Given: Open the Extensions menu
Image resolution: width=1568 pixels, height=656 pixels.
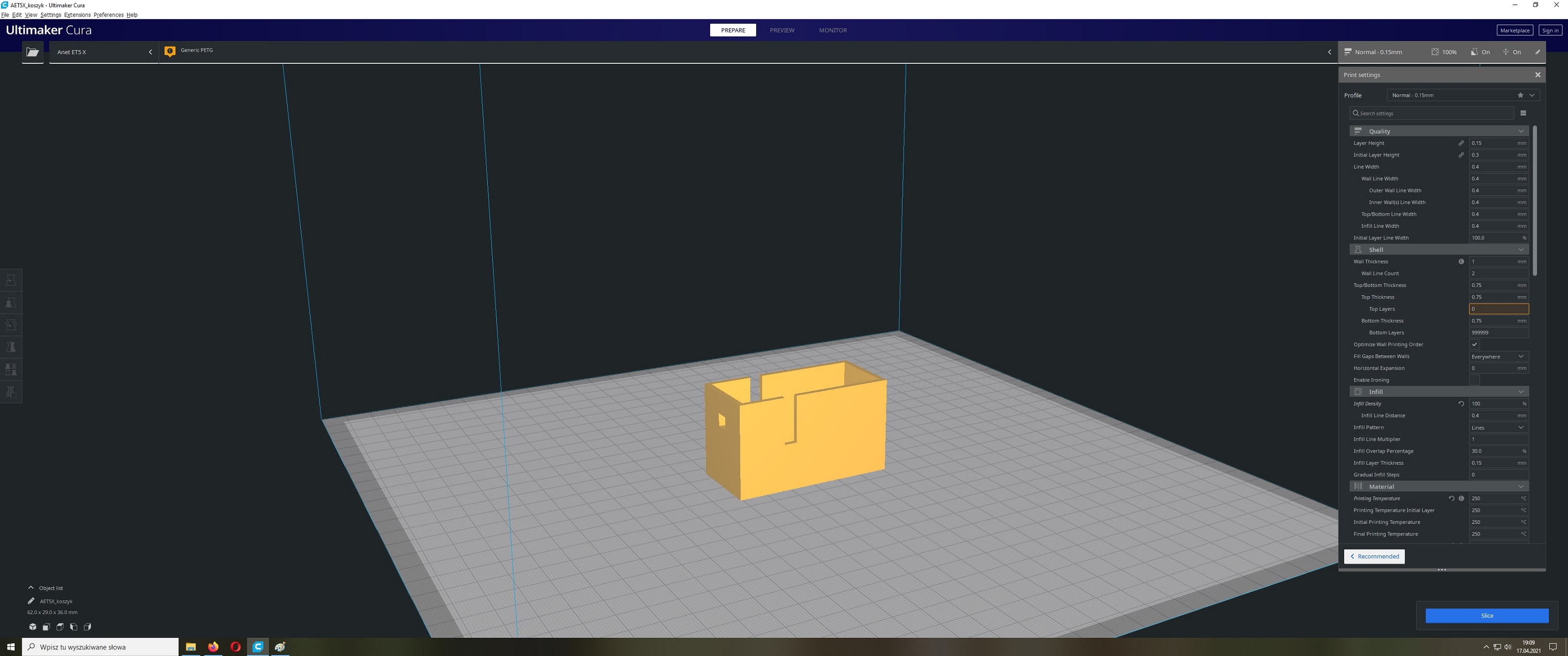Looking at the screenshot, I should coord(77,15).
